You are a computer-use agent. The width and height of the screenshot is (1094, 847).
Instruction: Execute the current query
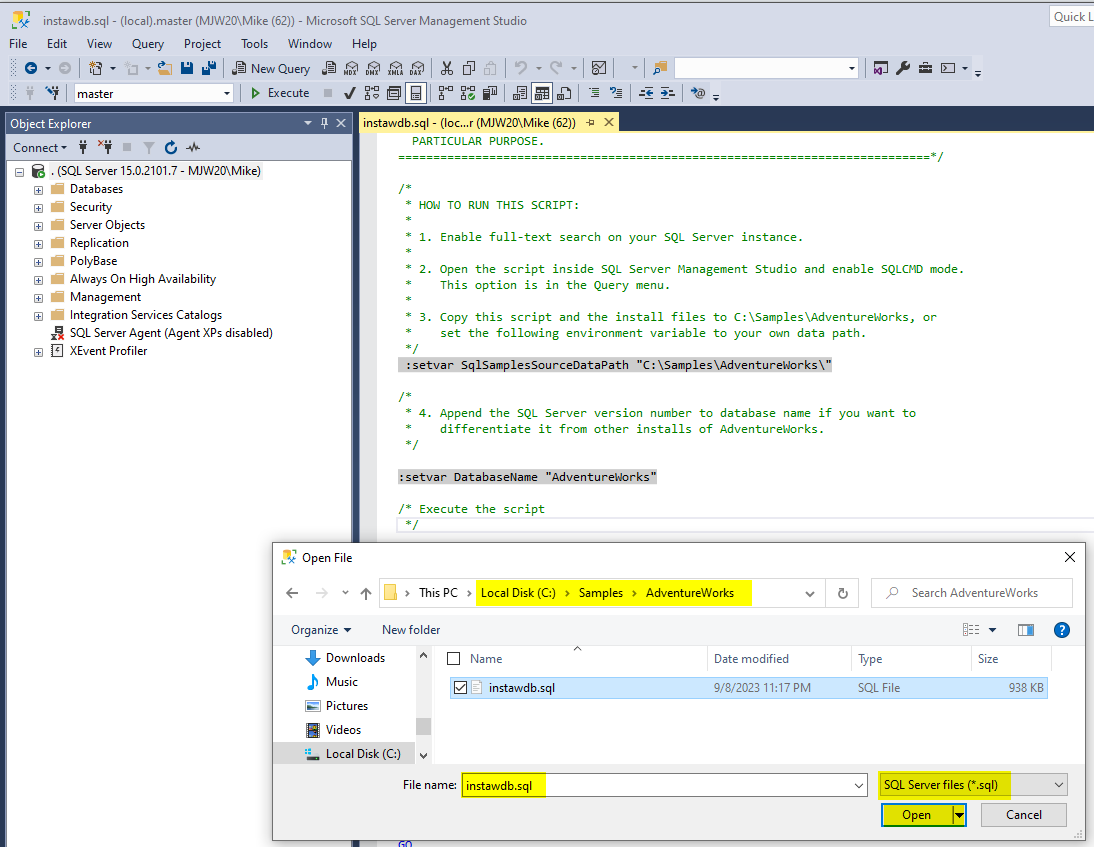(280, 93)
